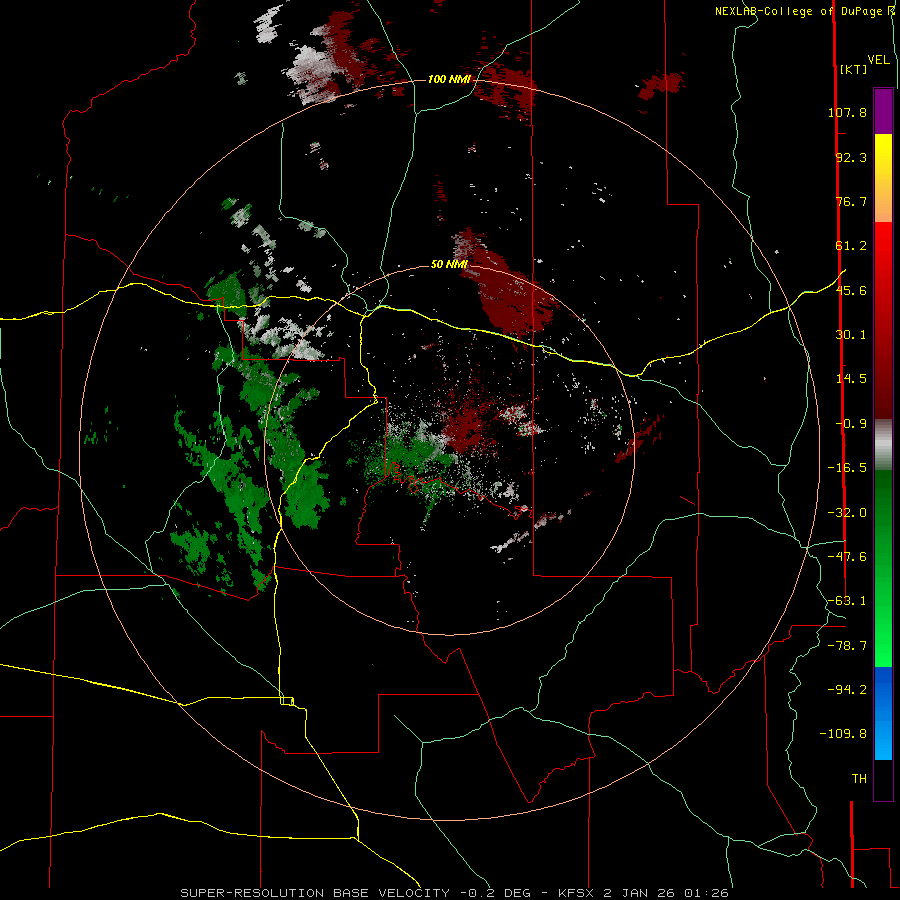900x900 pixels.
Task: Click the 30.1 legend value
Action: (x=851, y=335)
